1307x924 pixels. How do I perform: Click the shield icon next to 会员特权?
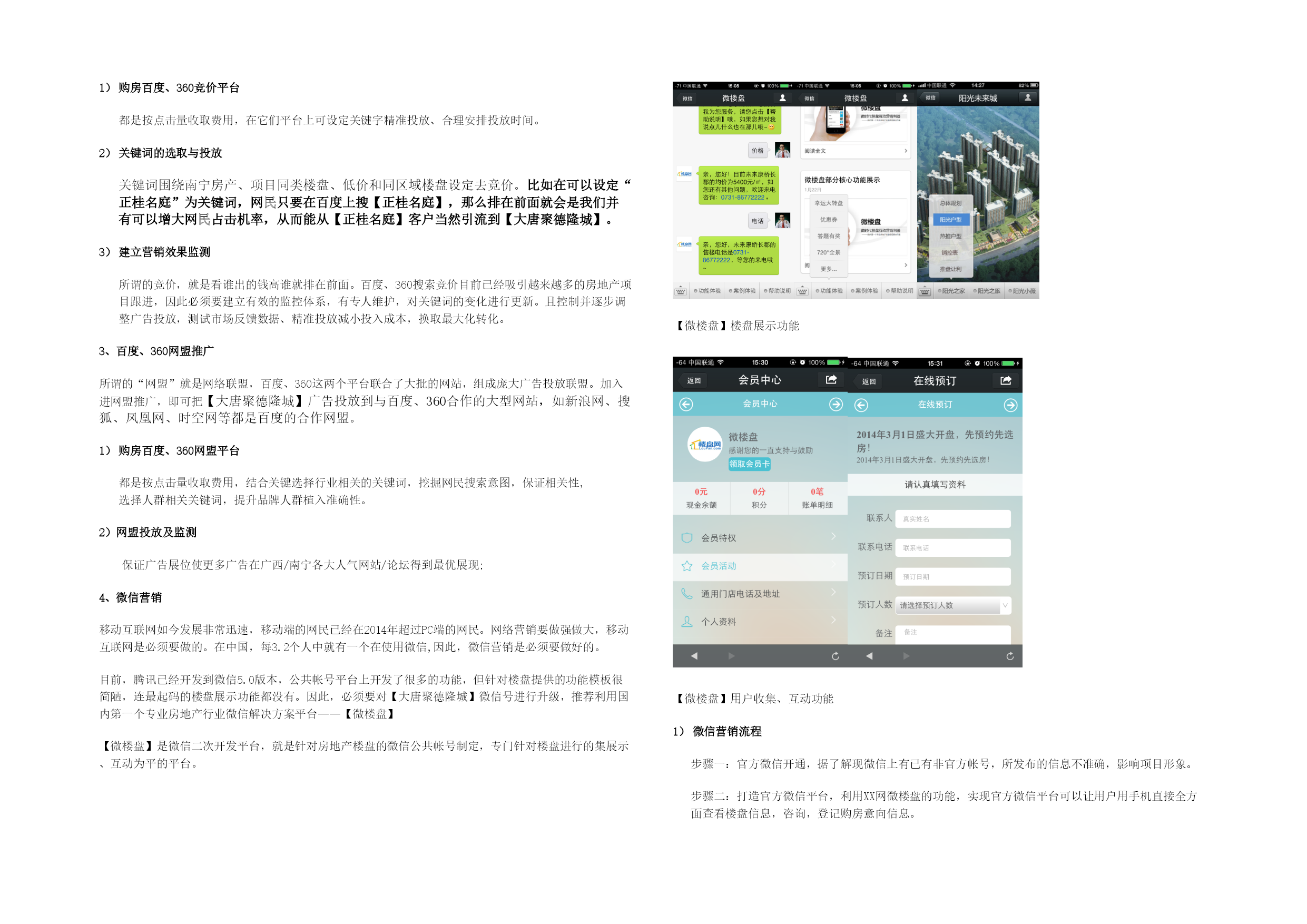click(687, 538)
